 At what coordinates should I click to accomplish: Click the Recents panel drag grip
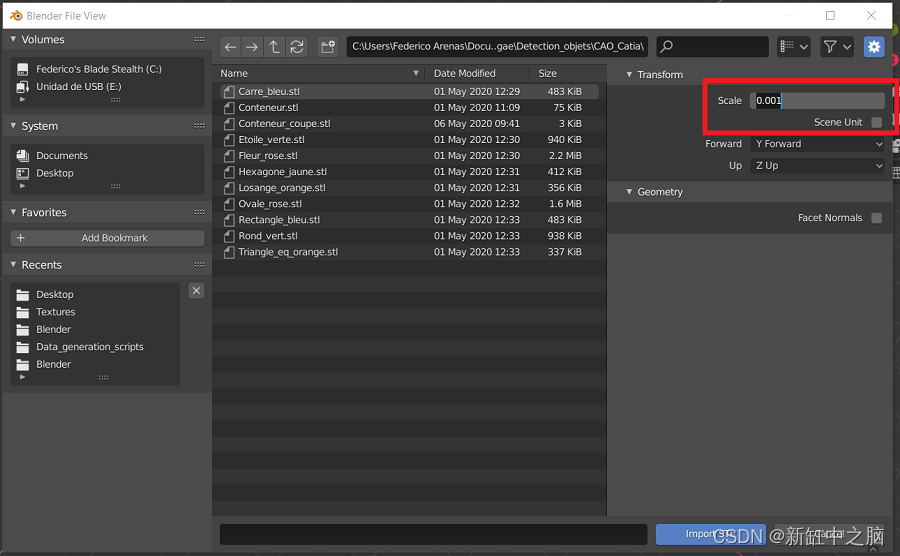(x=199, y=265)
